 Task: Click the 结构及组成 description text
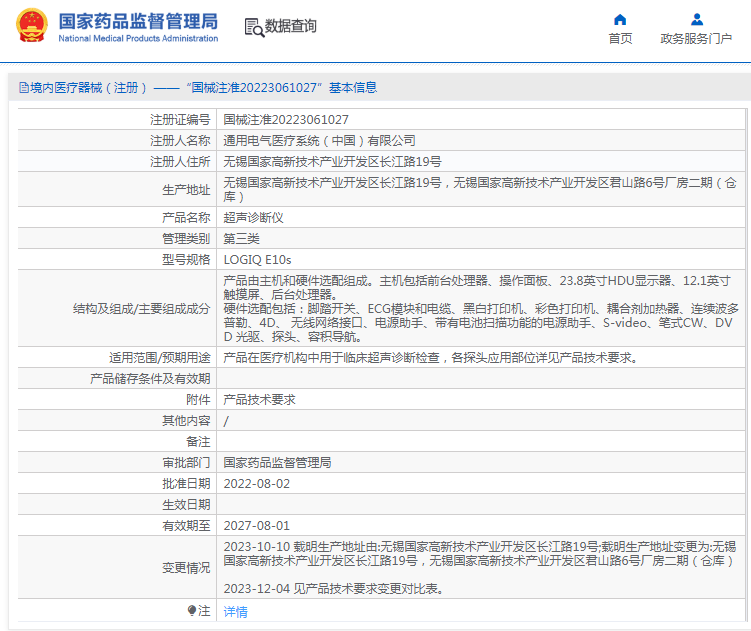[x=481, y=309]
